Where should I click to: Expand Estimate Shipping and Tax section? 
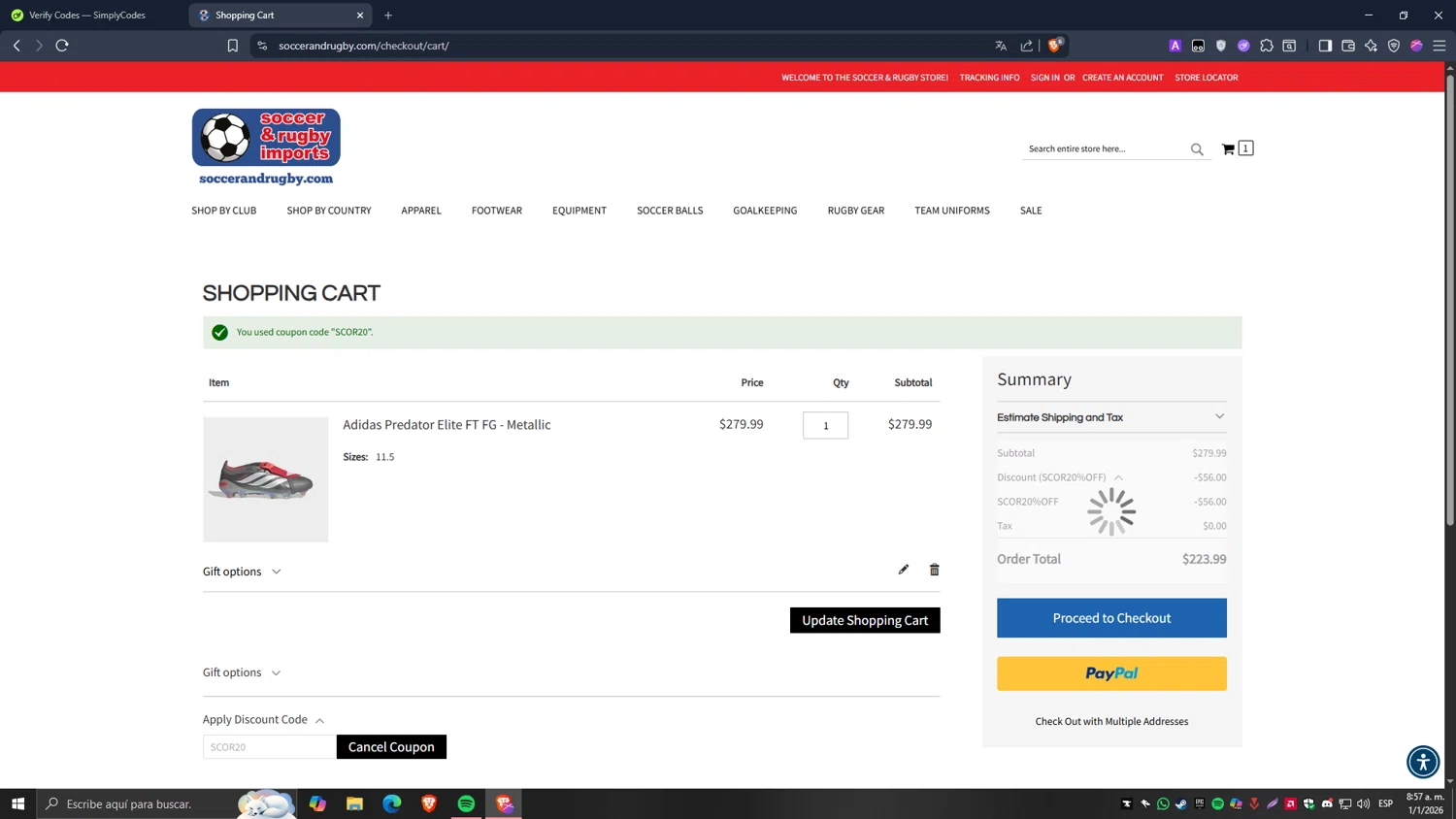[x=1111, y=417]
